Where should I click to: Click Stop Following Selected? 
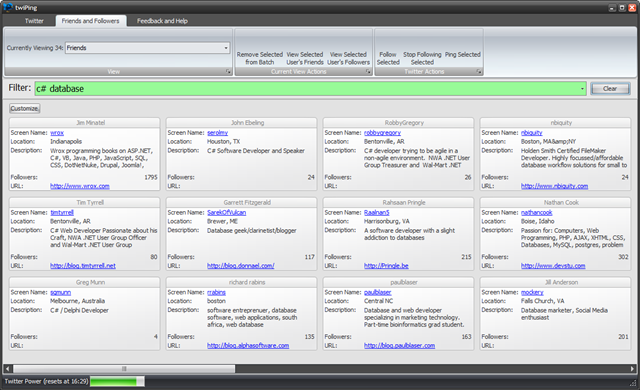click(422, 58)
